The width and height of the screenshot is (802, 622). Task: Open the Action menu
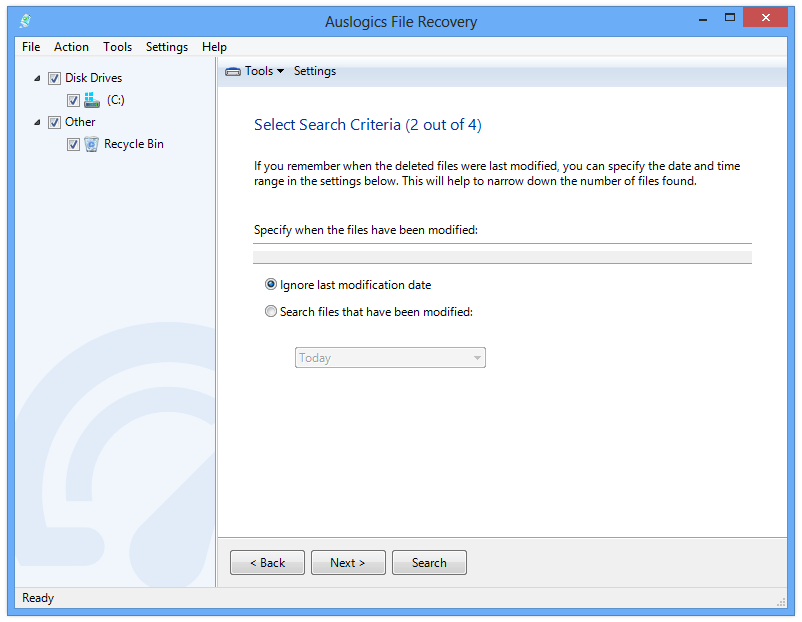click(71, 46)
